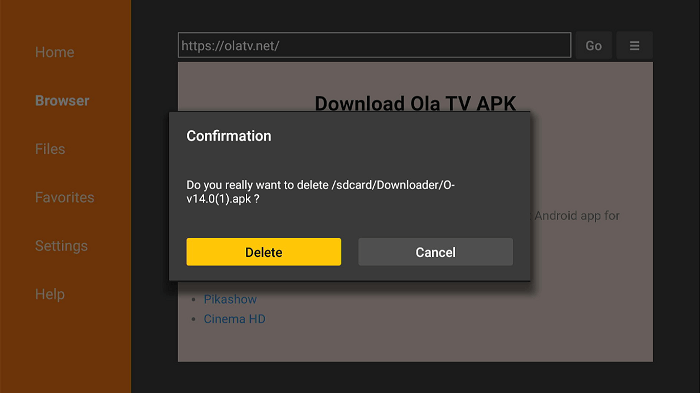This screenshot has width=700, height=393.
Task: Confirm with the yellow Delete button
Action: [x=263, y=252]
